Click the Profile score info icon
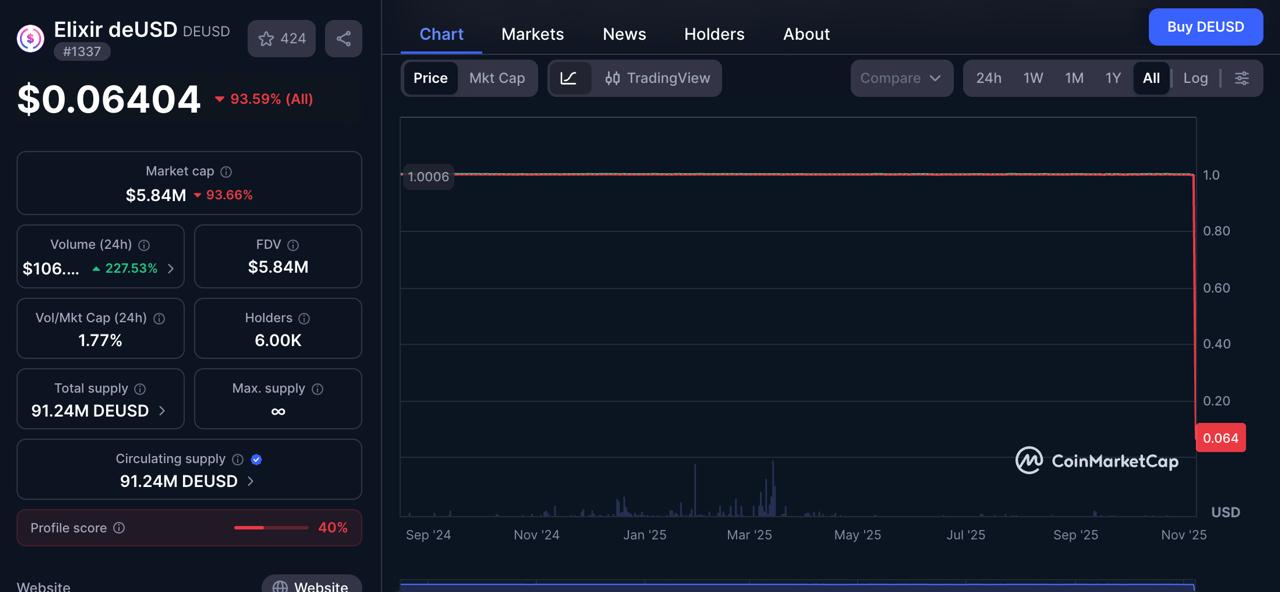Viewport: 1280px width, 592px height. click(x=119, y=528)
